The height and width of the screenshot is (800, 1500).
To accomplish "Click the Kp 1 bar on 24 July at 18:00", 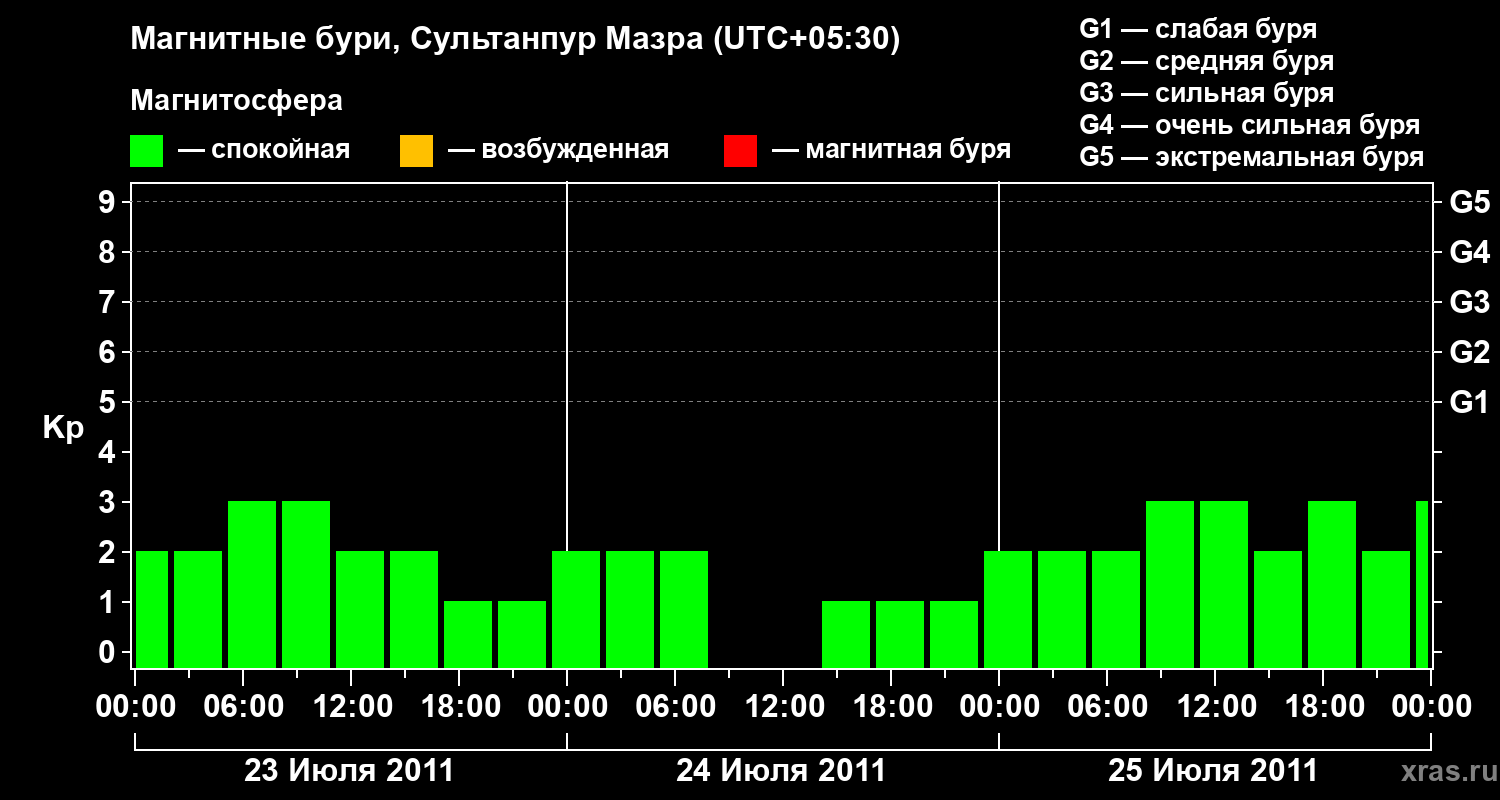I will point(900,634).
